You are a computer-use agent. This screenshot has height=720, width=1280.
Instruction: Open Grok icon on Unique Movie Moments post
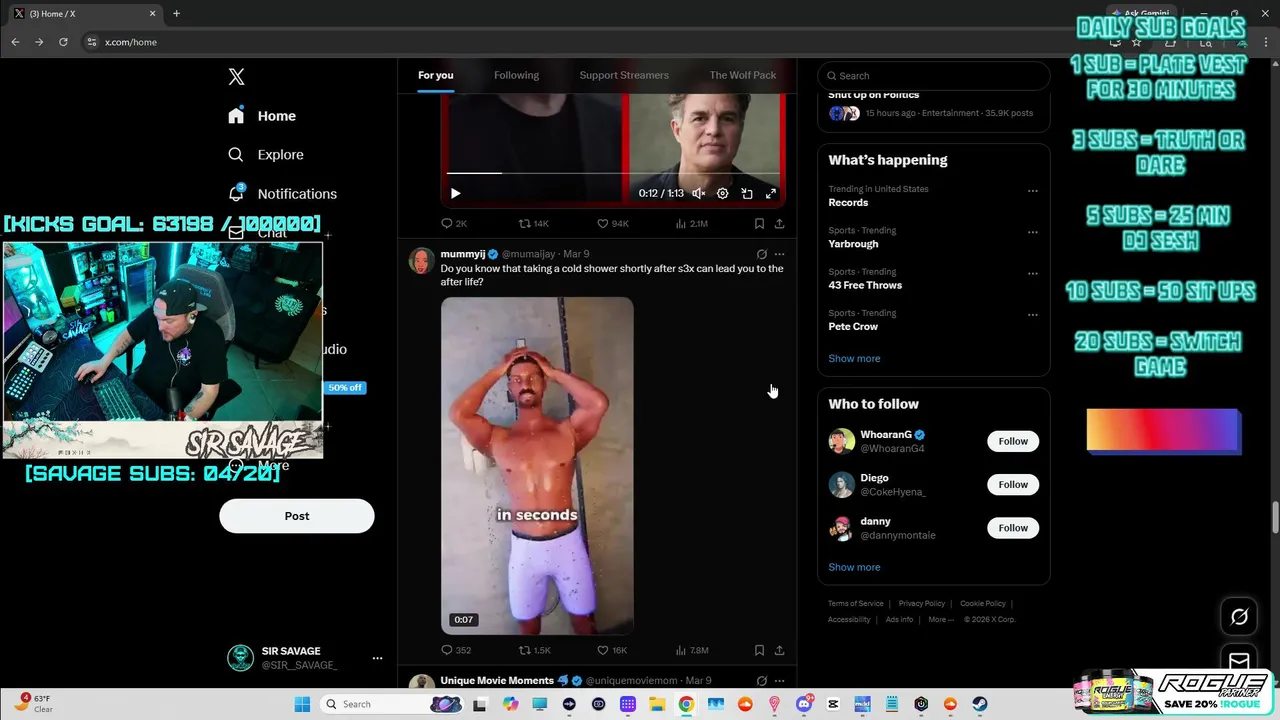tap(762, 681)
